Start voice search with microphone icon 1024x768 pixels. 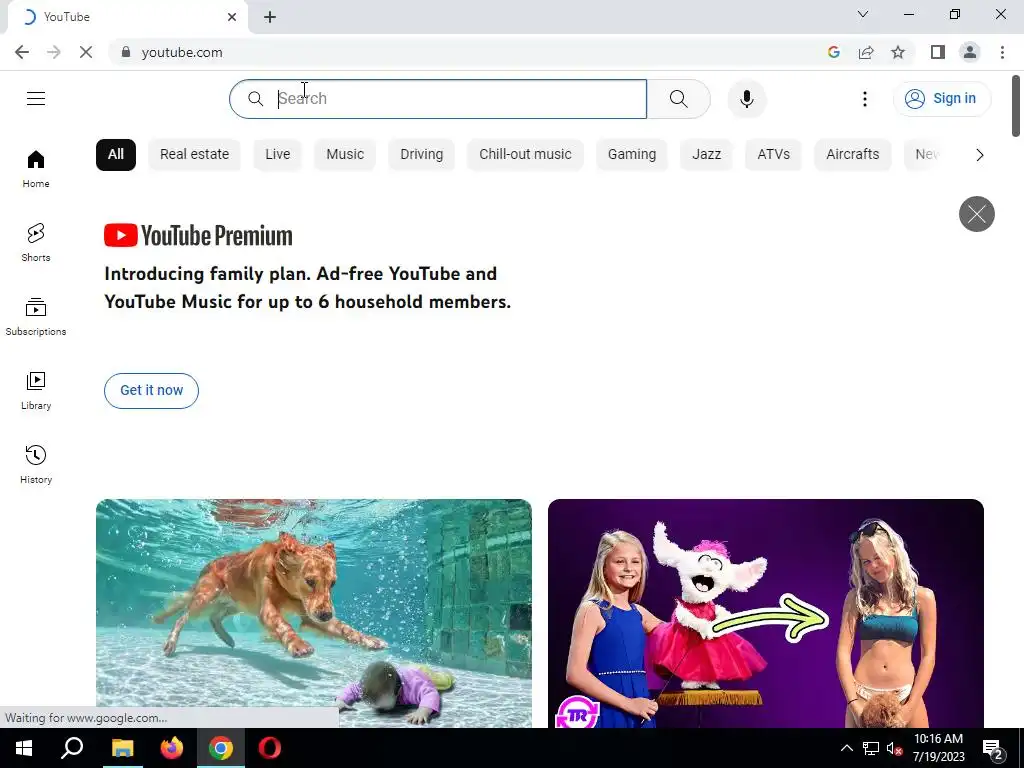[747, 99]
